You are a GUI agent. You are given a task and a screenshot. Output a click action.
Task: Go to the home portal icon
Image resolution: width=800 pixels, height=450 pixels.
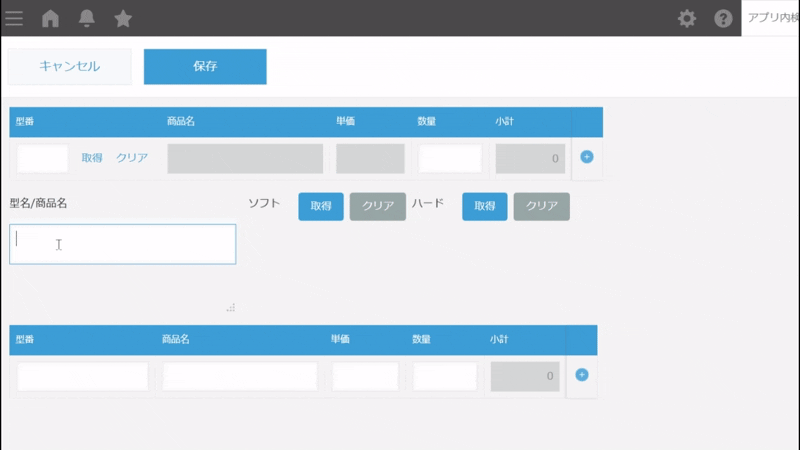50,18
